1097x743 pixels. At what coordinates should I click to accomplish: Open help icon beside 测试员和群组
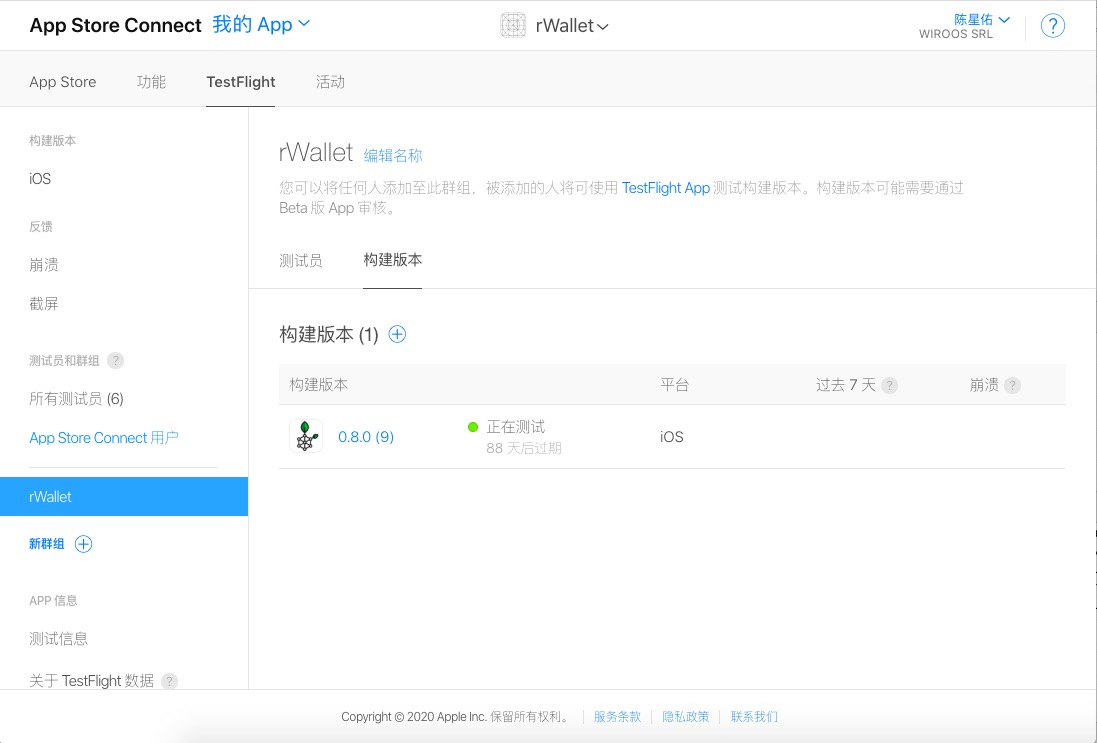pos(115,360)
